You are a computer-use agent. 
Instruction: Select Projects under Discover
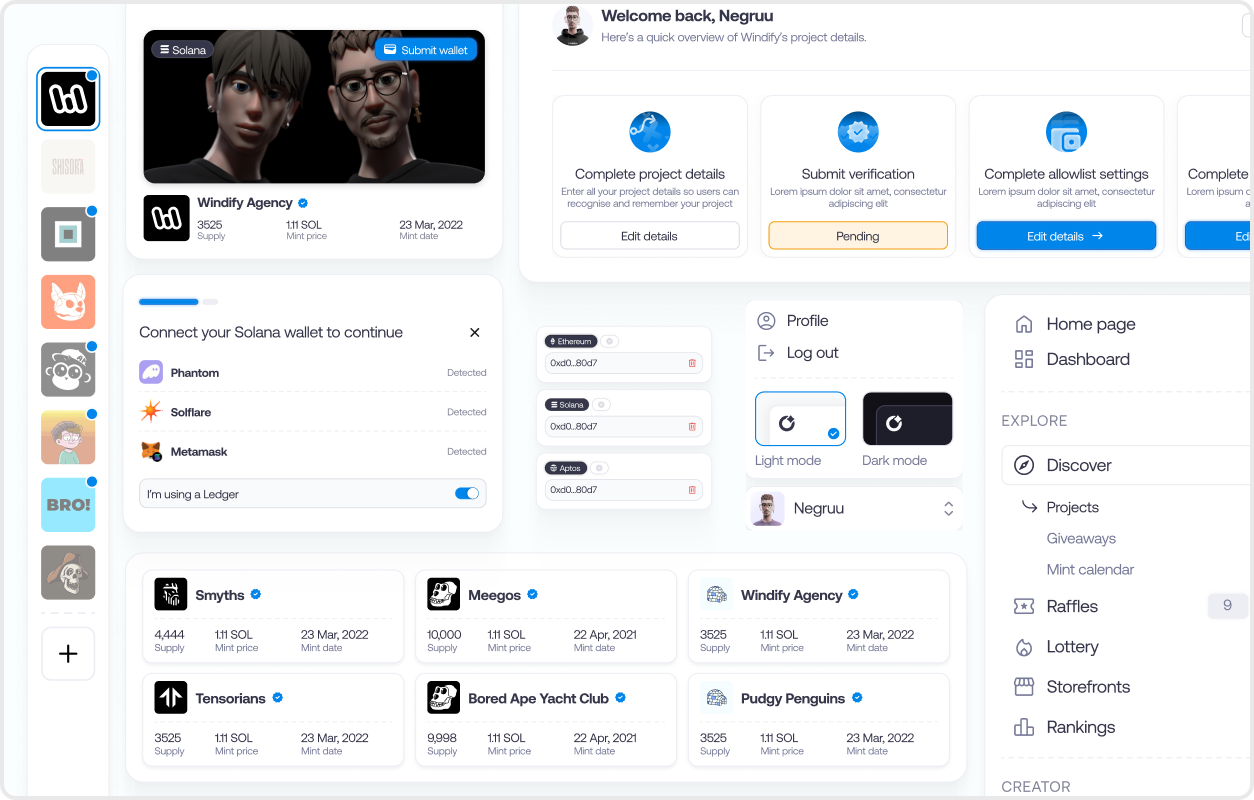1073,508
